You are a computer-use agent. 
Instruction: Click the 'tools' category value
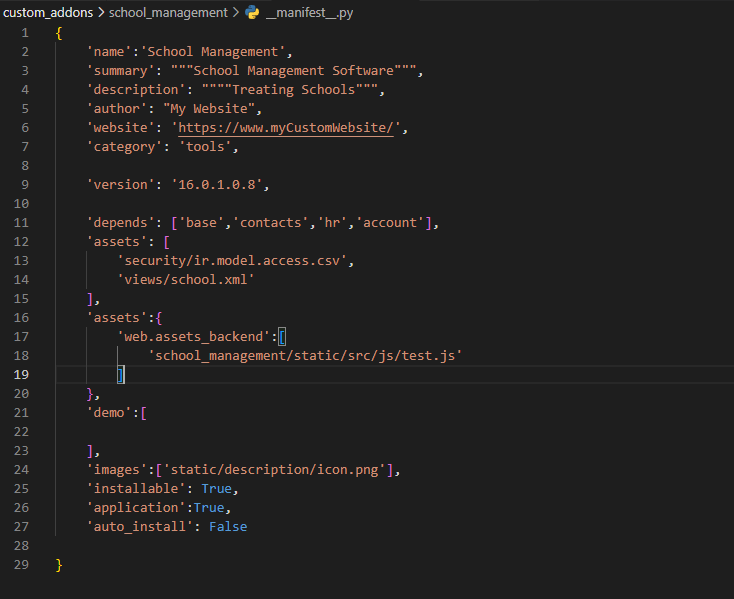(205, 146)
